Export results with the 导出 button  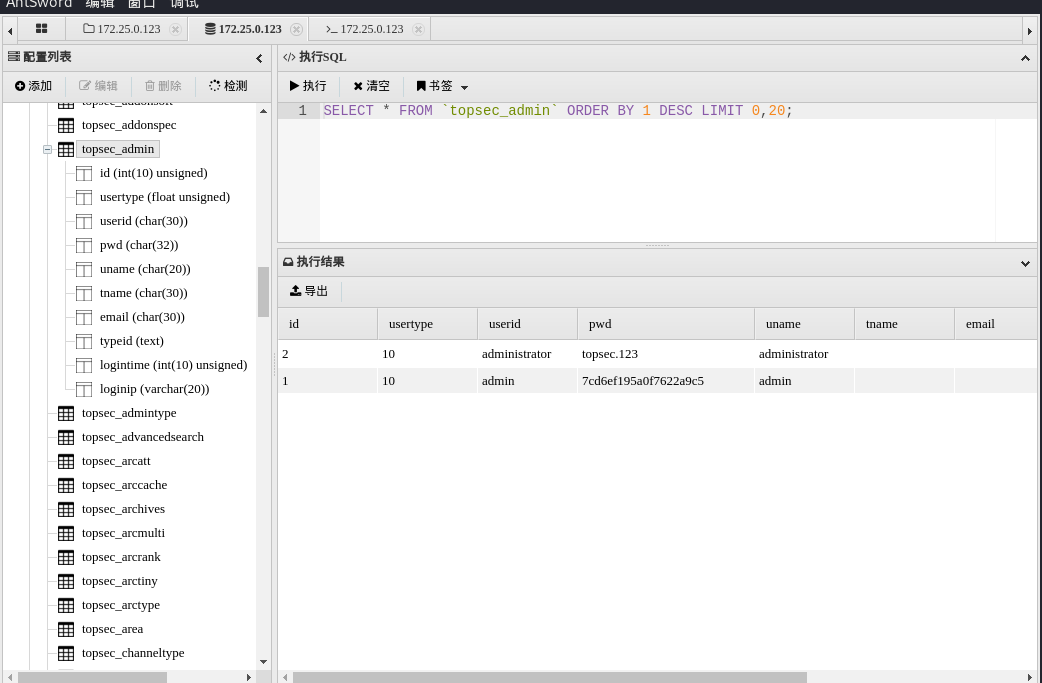point(309,291)
